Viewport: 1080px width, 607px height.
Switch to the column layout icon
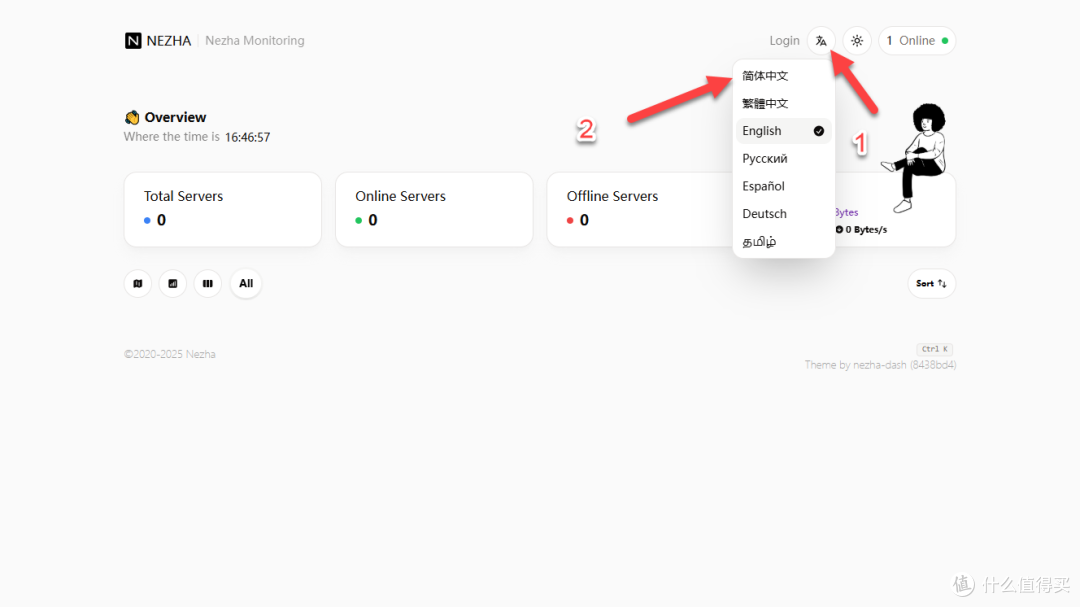[x=208, y=284]
